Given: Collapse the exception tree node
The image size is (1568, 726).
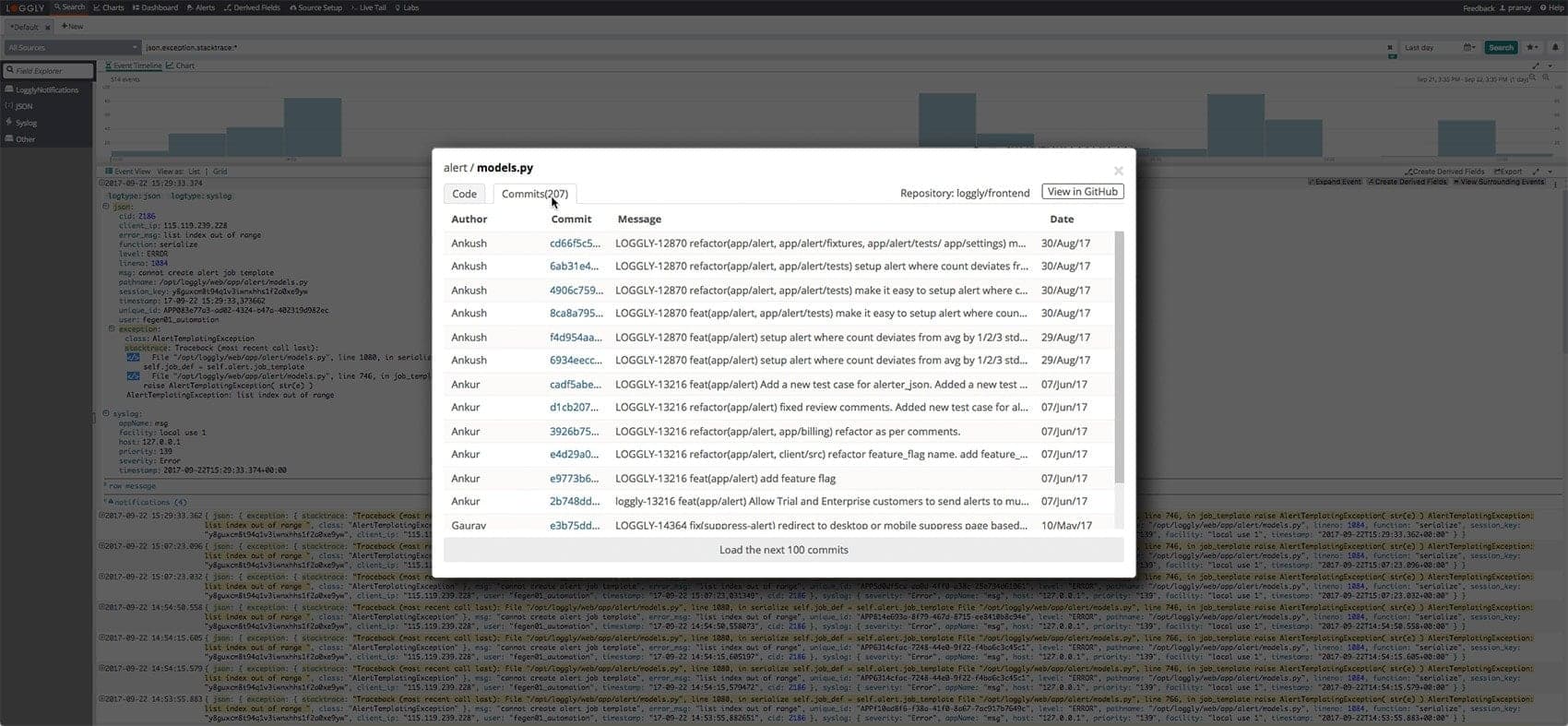Looking at the screenshot, I should [x=112, y=329].
